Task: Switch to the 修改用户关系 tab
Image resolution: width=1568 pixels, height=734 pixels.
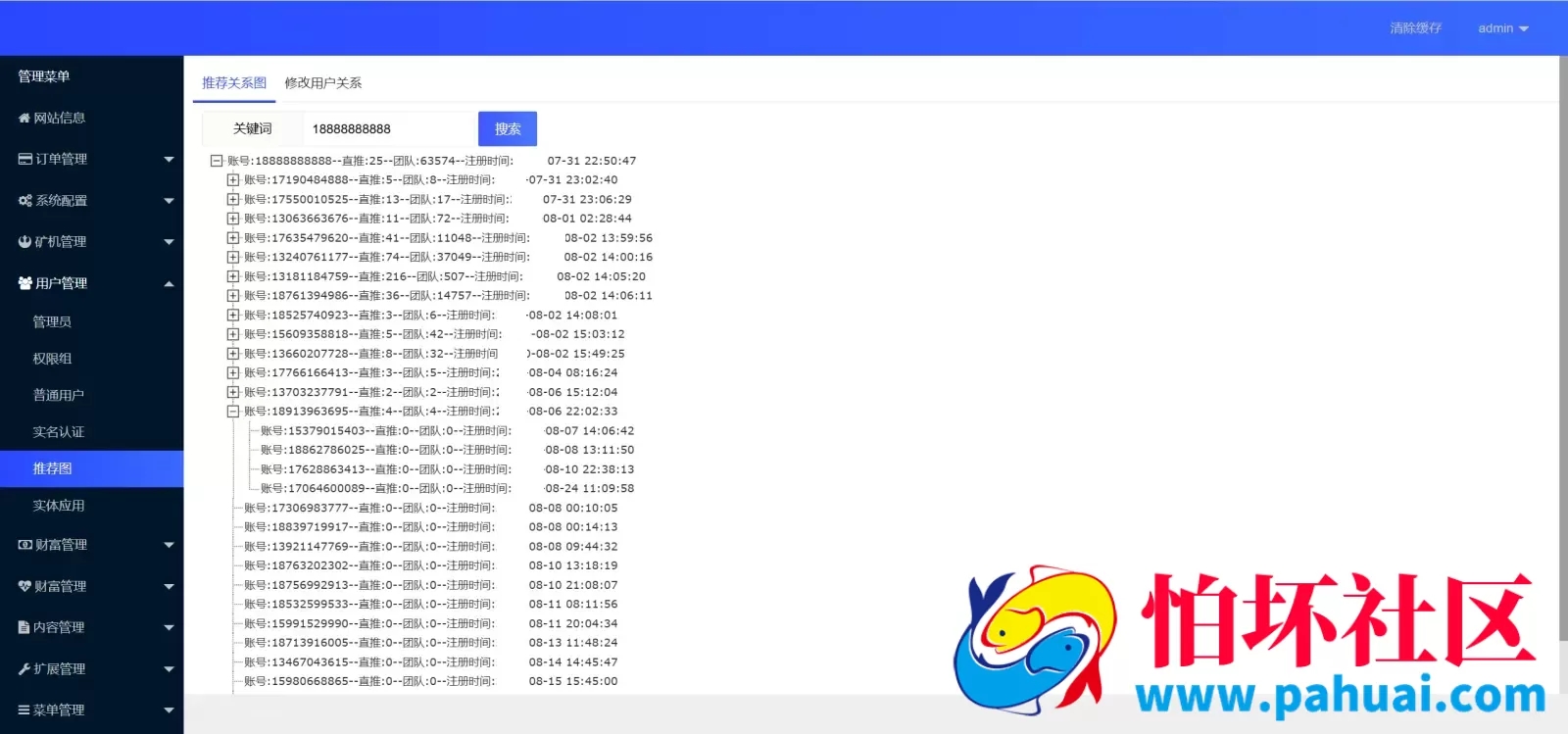Action: pos(323,83)
